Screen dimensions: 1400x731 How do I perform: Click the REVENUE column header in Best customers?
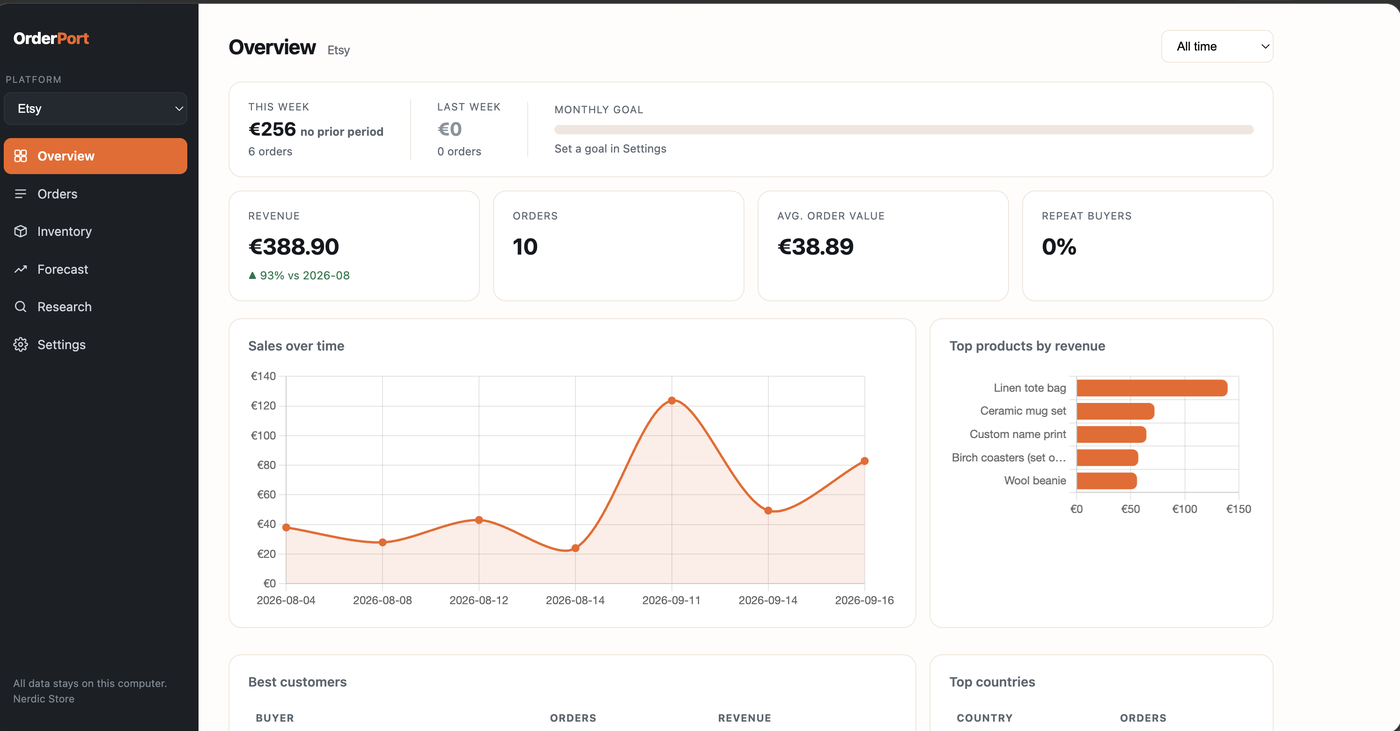tap(744, 718)
